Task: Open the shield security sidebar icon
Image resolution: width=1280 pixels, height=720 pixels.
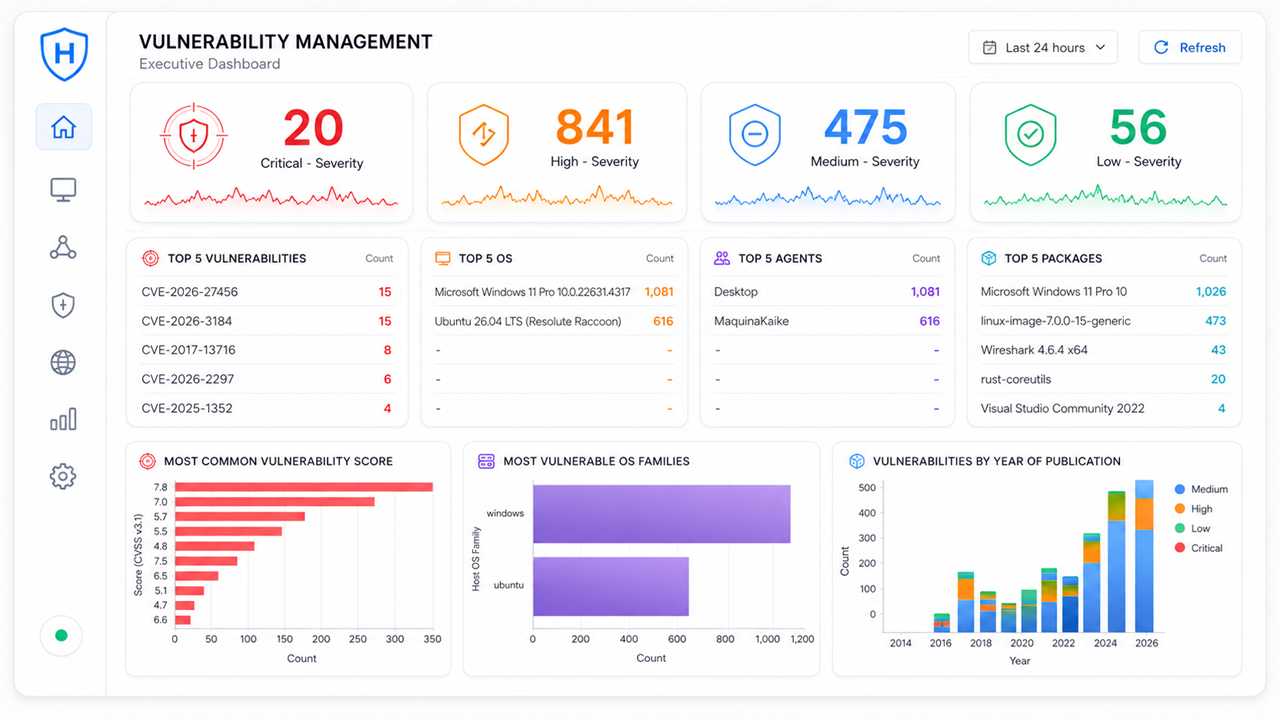Action: point(63,305)
